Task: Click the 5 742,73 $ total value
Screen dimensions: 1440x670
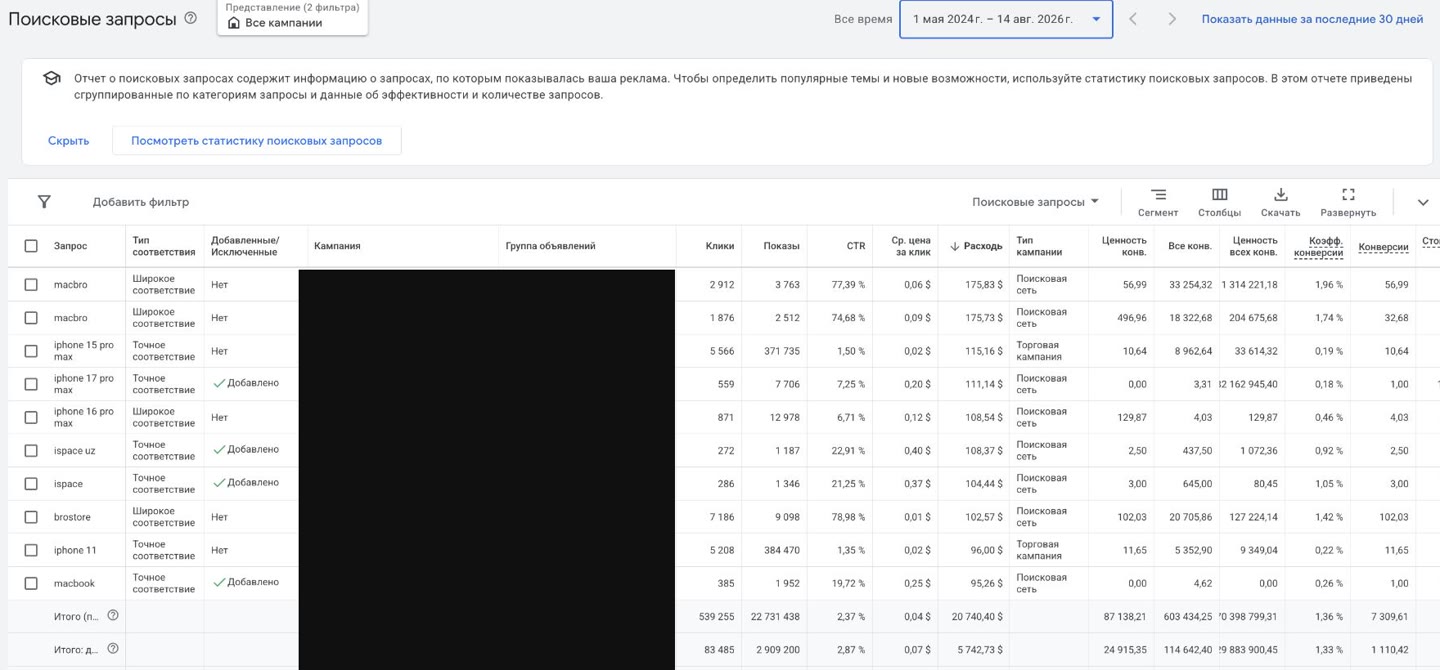Action: (980, 650)
